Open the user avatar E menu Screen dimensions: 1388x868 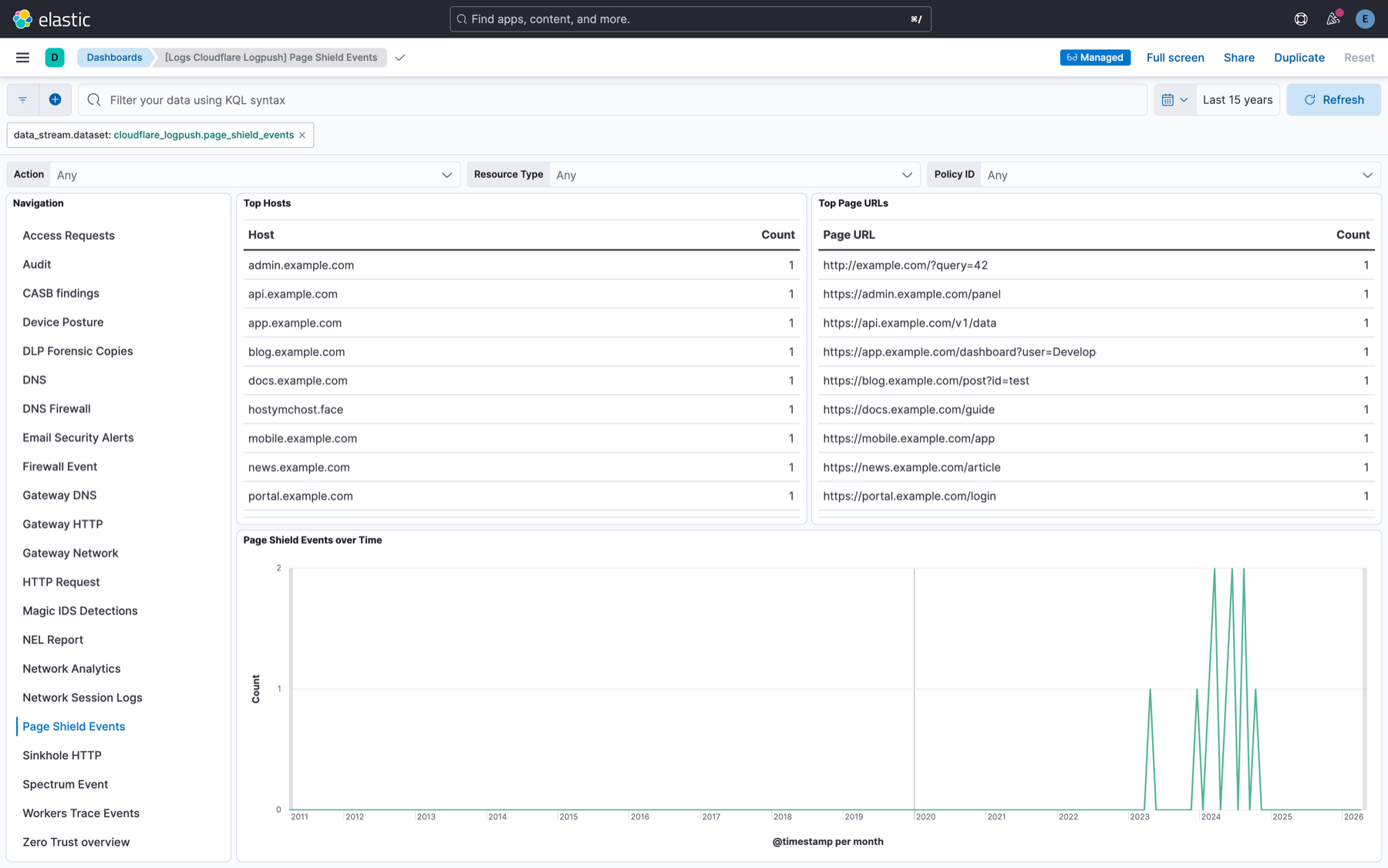[1365, 19]
